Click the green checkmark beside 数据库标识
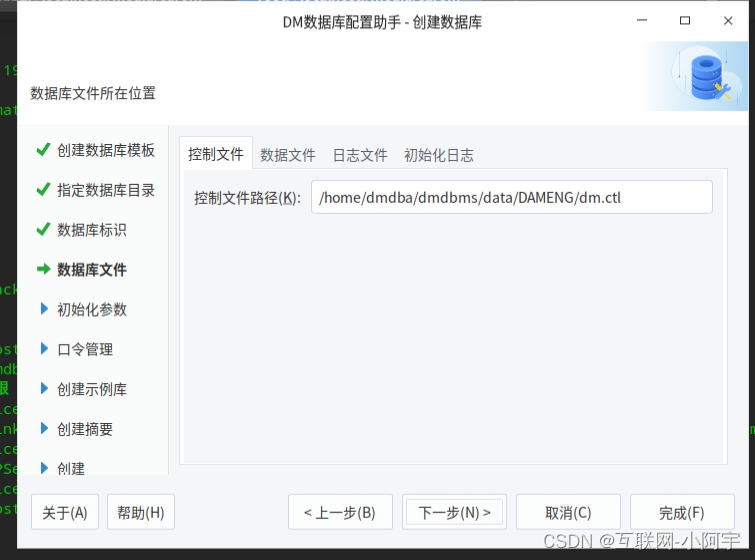The image size is (755, 560). point(43,229)
